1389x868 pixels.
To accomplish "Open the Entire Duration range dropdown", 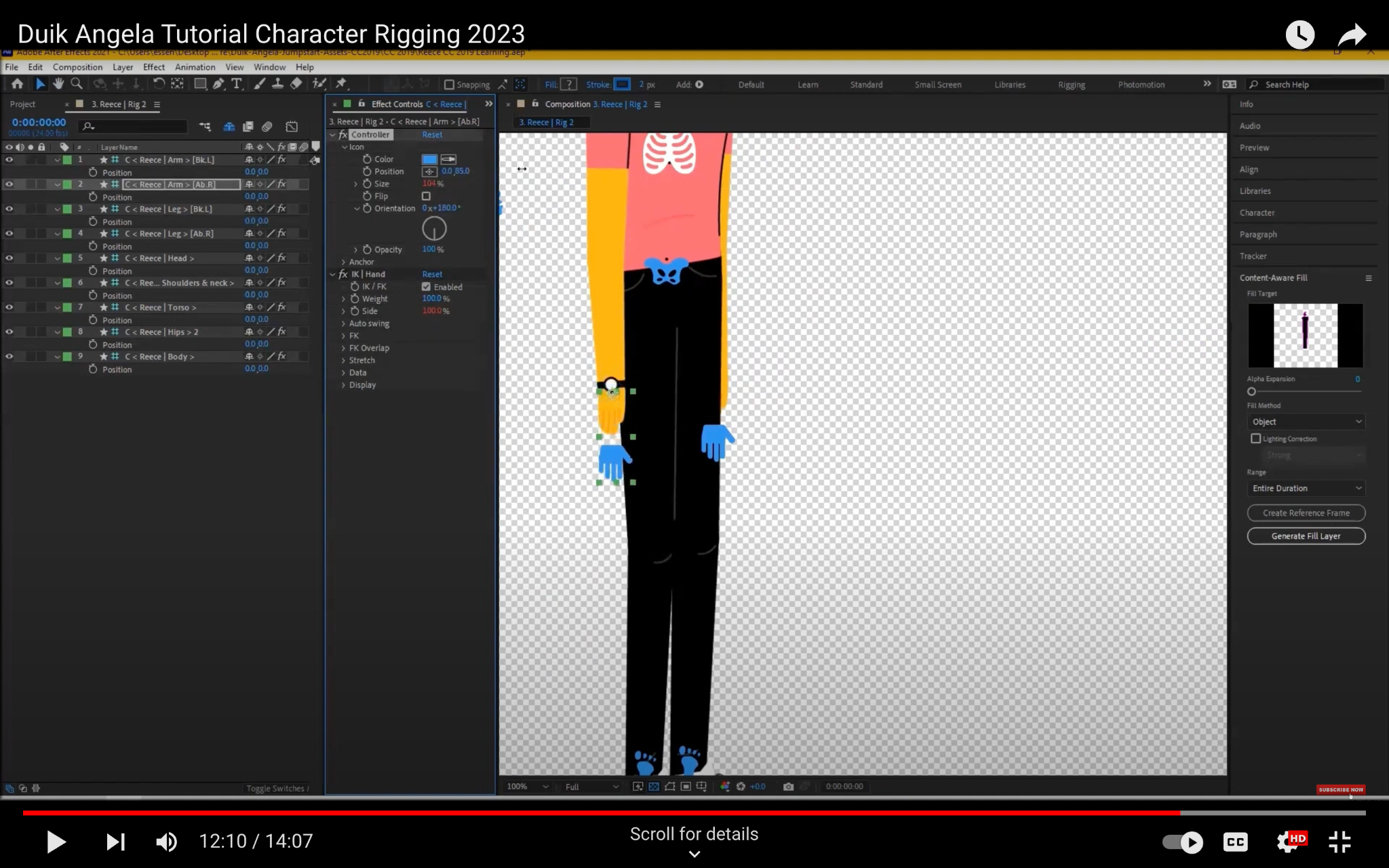I will point(1306,488).
